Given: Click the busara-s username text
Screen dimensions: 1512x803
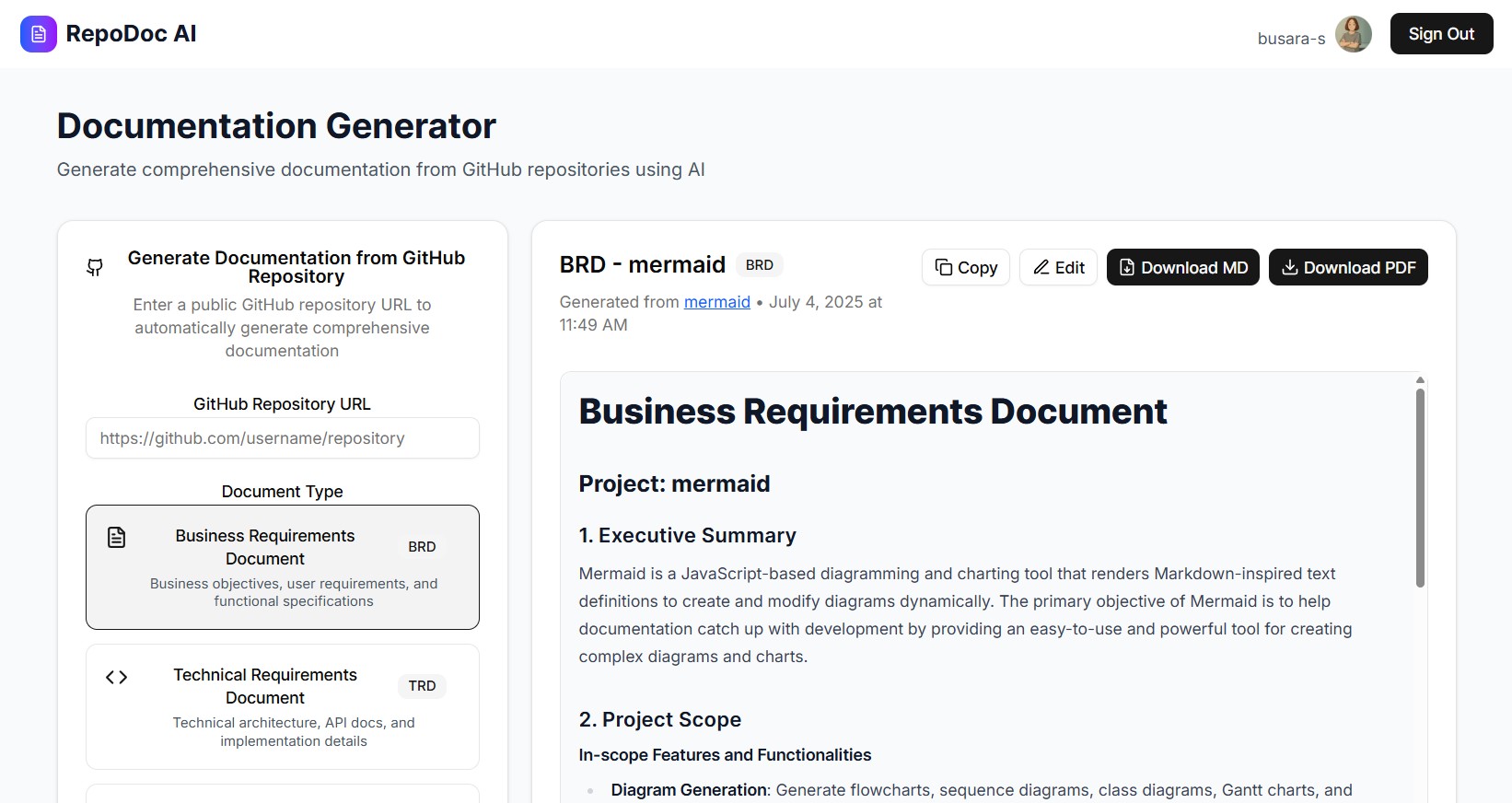Looking at the screenshot, I should [x=1291, y=39].
